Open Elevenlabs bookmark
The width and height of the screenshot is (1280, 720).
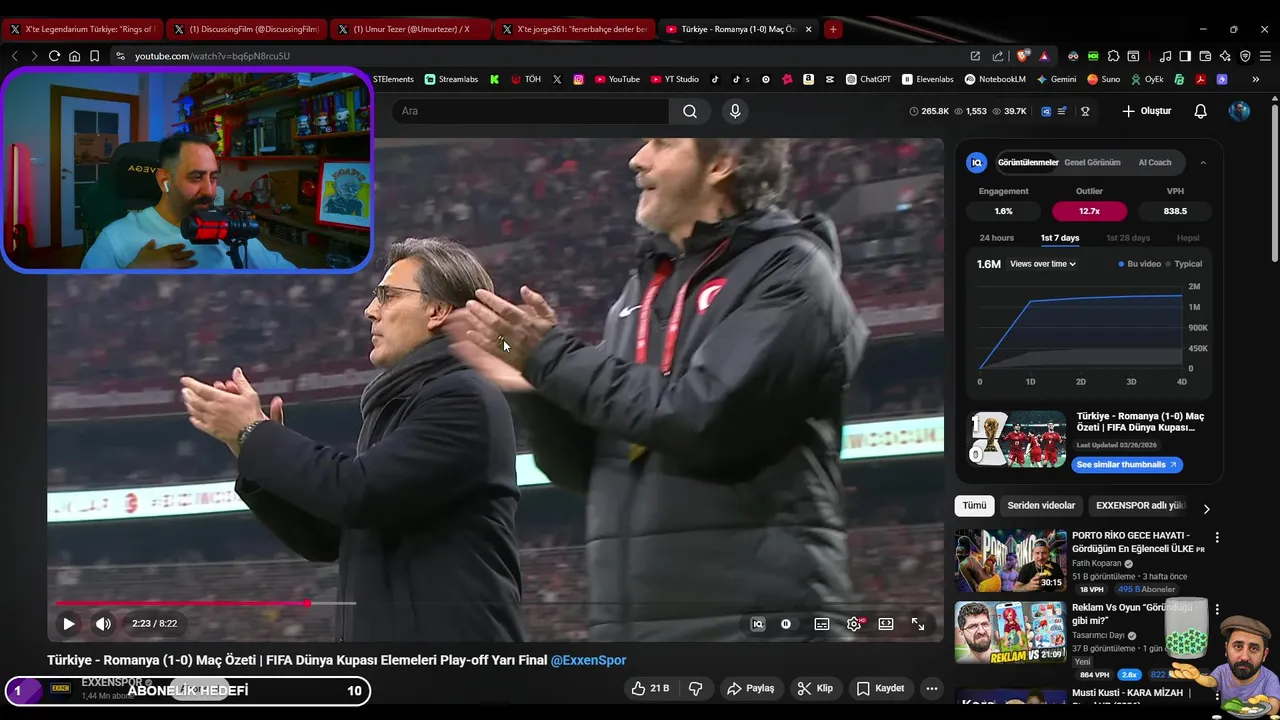[928, 79]
